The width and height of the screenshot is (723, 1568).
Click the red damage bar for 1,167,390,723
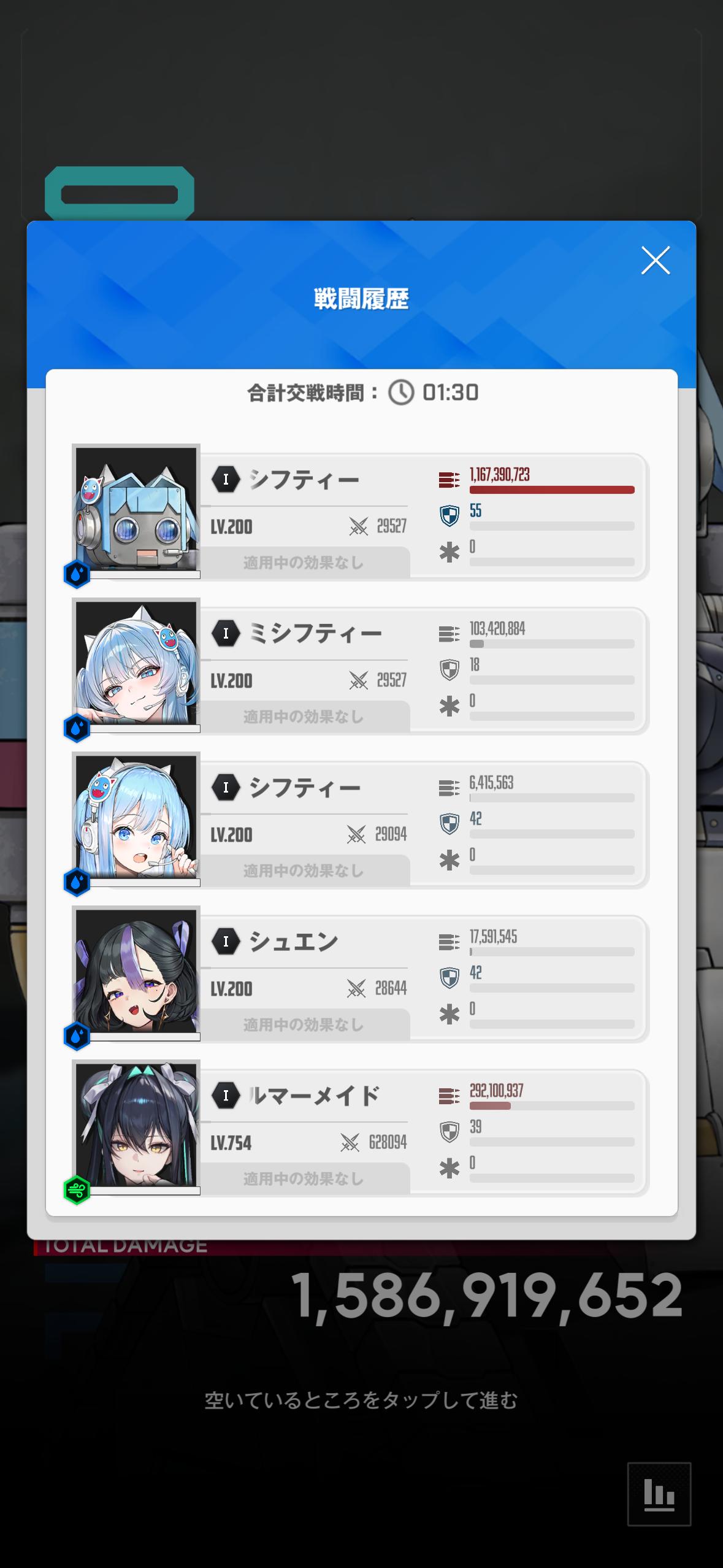point(552,490)
